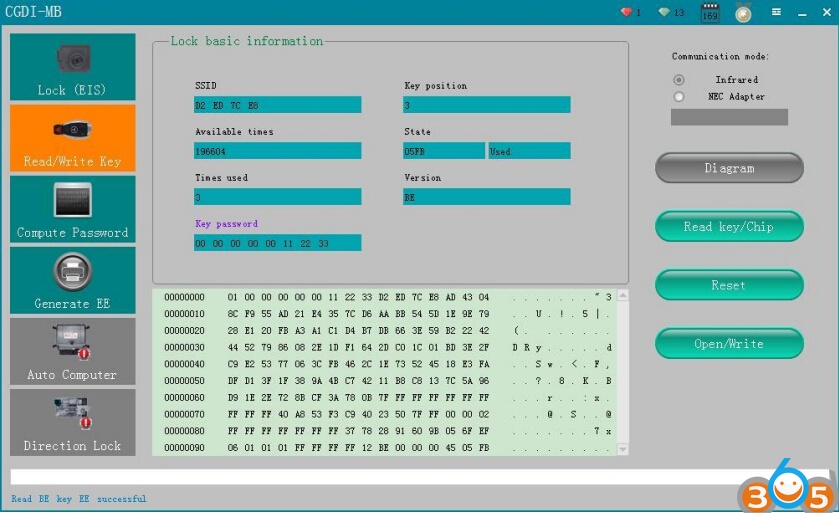Image resolution: width=839 pixels, height=513 pixels.
Task: Click the Reset button
Action: click(729, 285)
